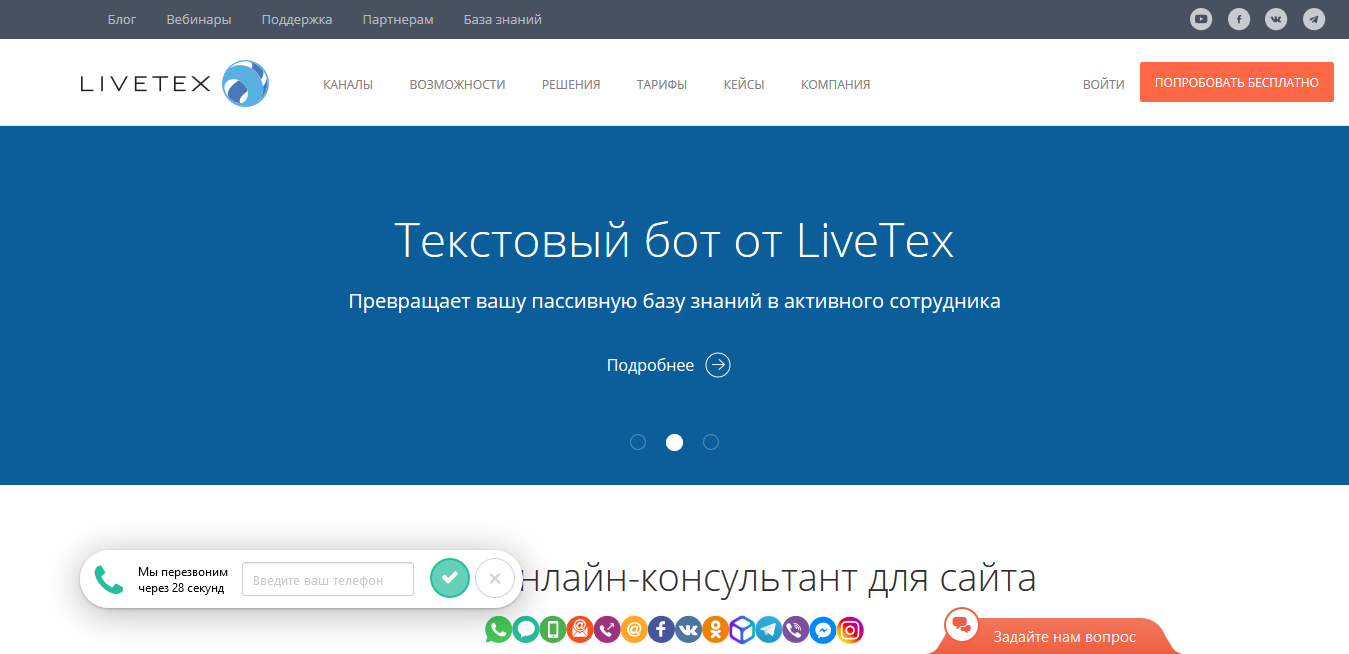This screenshot has width=1349, height=654.
Task: Click the Facebook Messenger channel icon
Action: click(x=822, y=630)
